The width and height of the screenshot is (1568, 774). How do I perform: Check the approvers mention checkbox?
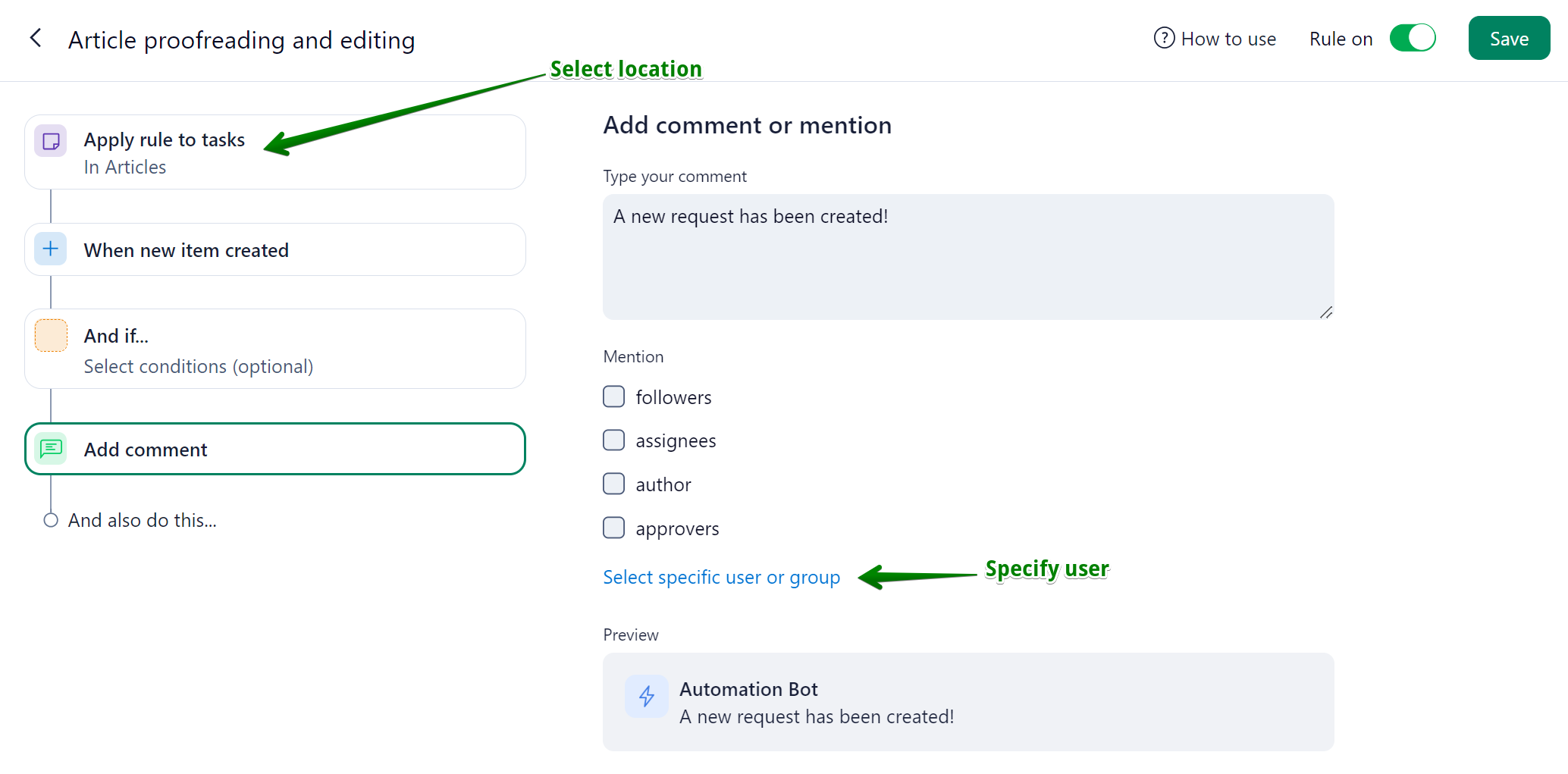(x=613, y=528)
